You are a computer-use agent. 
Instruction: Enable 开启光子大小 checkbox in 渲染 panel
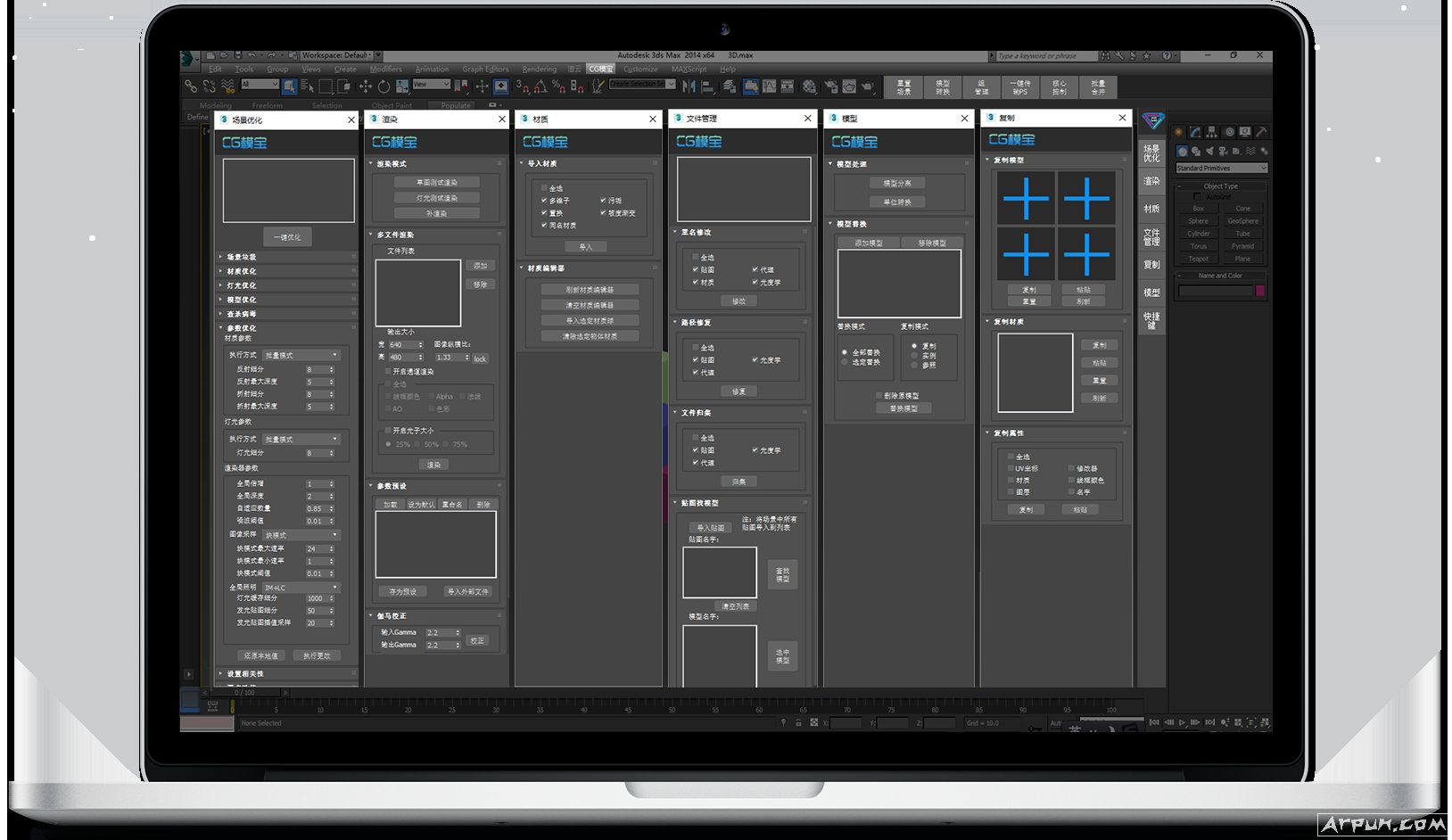click(388, 430)
